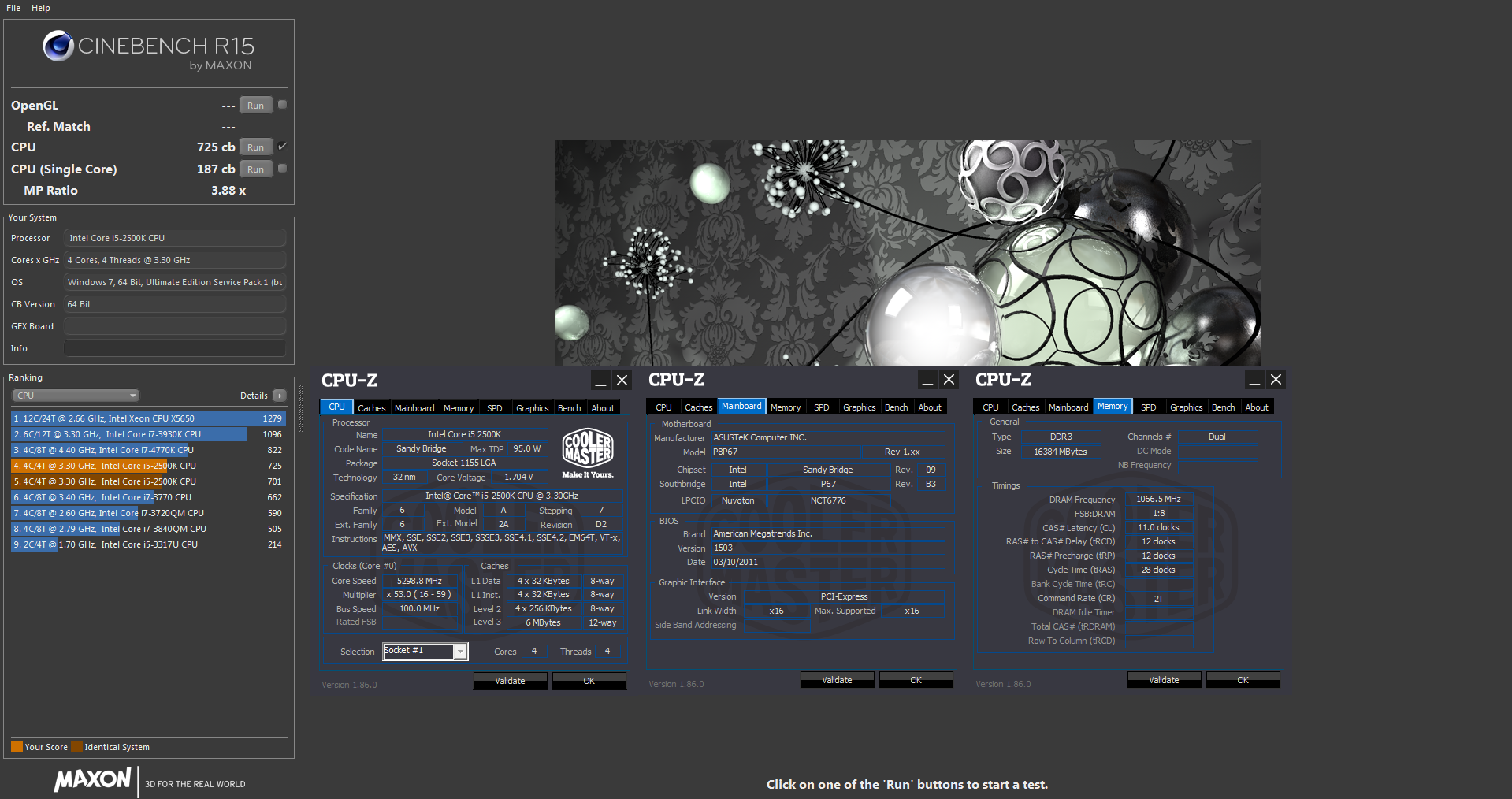Select Core i7-3770 ranking entry

click(x=148, y=497)
